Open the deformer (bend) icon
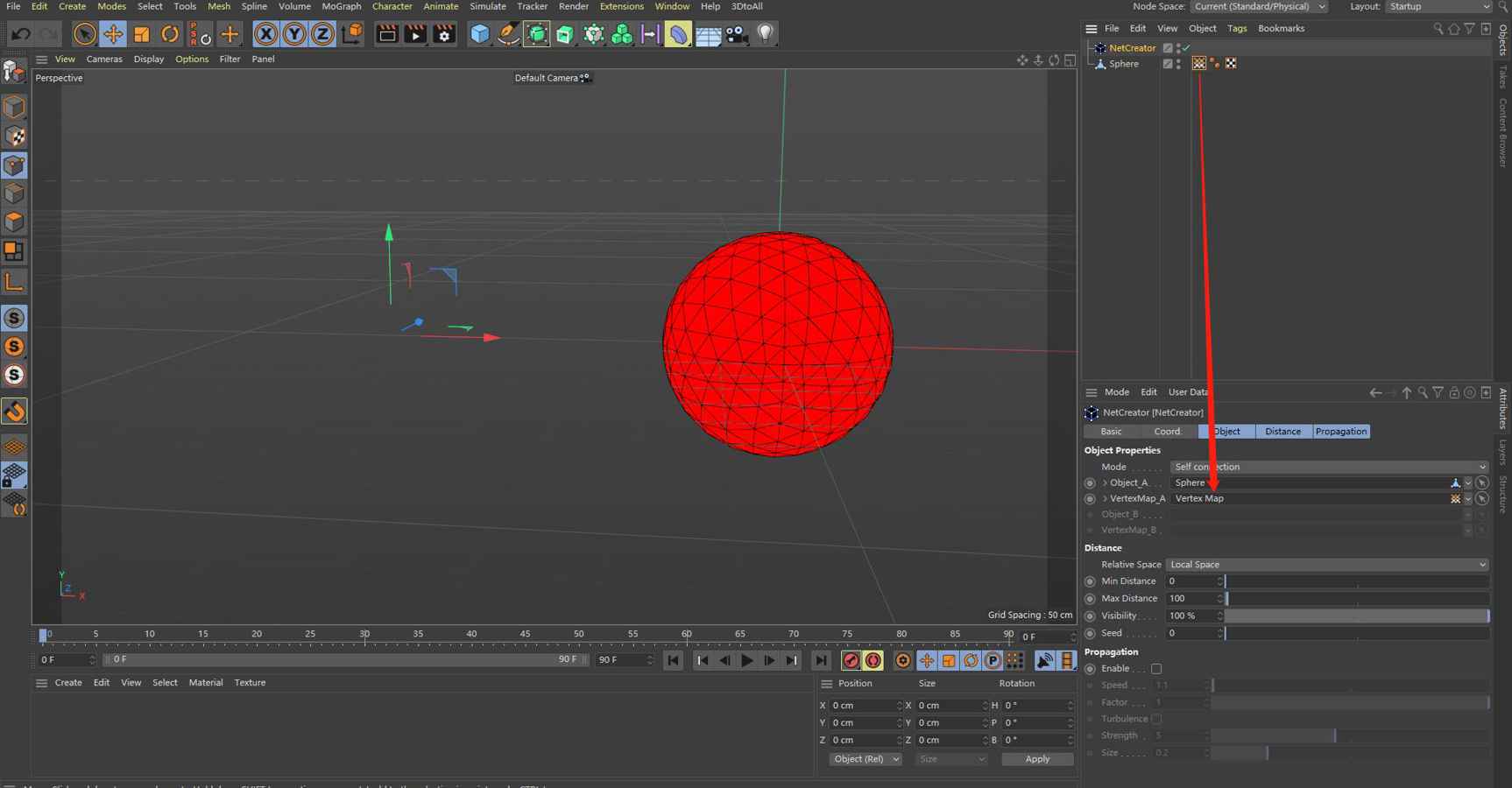The width and height of the screenshot is (1512, 788). coord(678,34)
